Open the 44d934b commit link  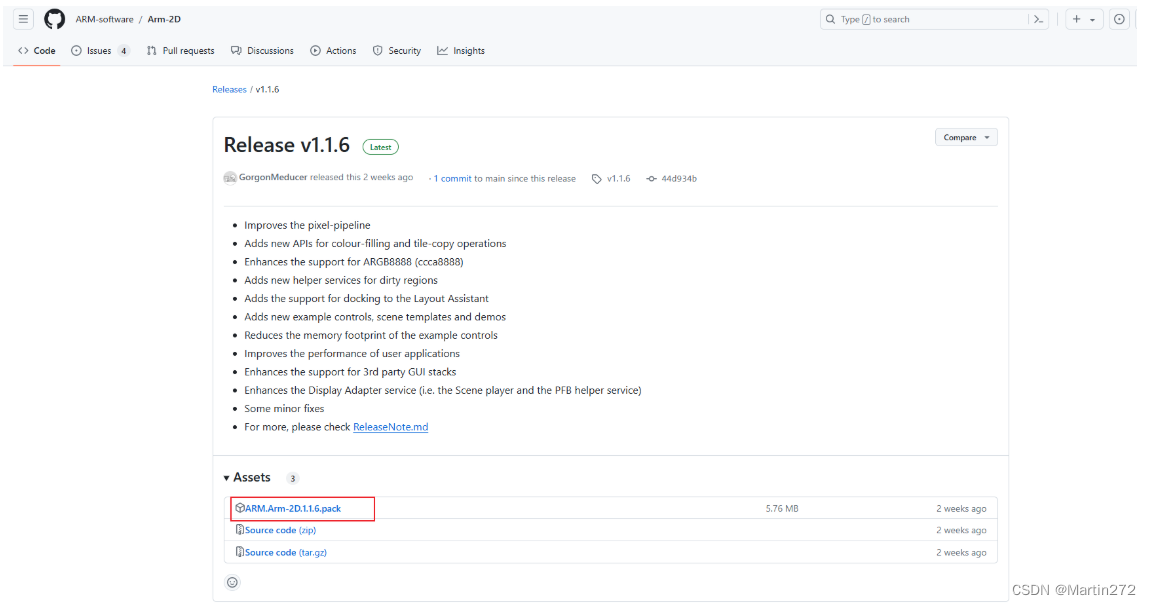[679, 178]
